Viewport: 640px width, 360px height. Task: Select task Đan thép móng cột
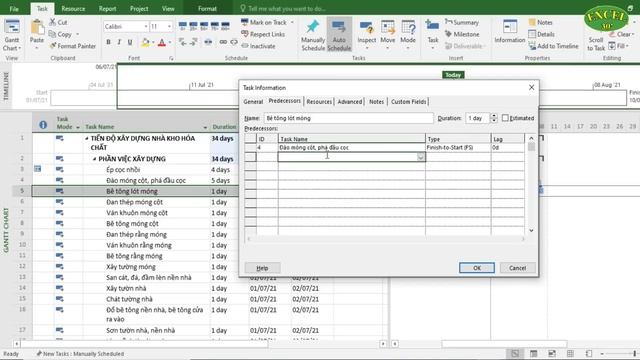point(134,202)
